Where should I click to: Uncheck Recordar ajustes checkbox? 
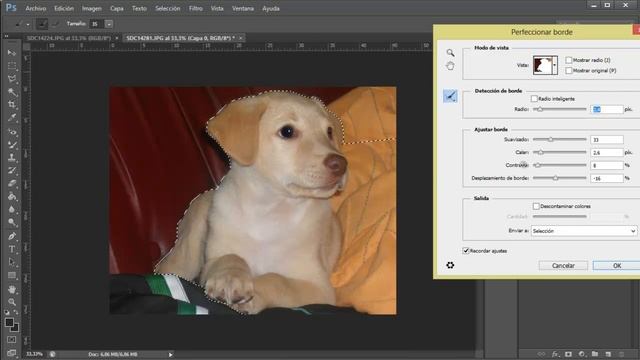pos(466,251)
